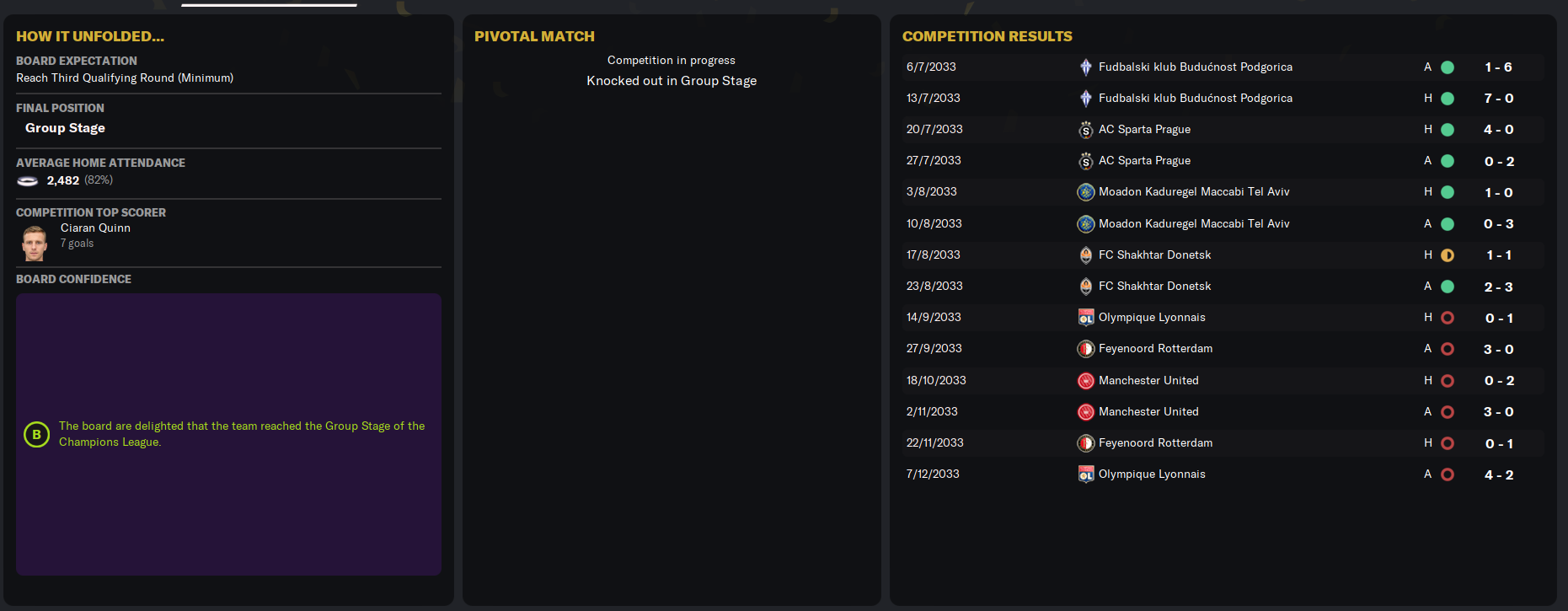Click Manchester United crest on 18/10/2033 row

pyautogui.click(x=1086, y=381)
